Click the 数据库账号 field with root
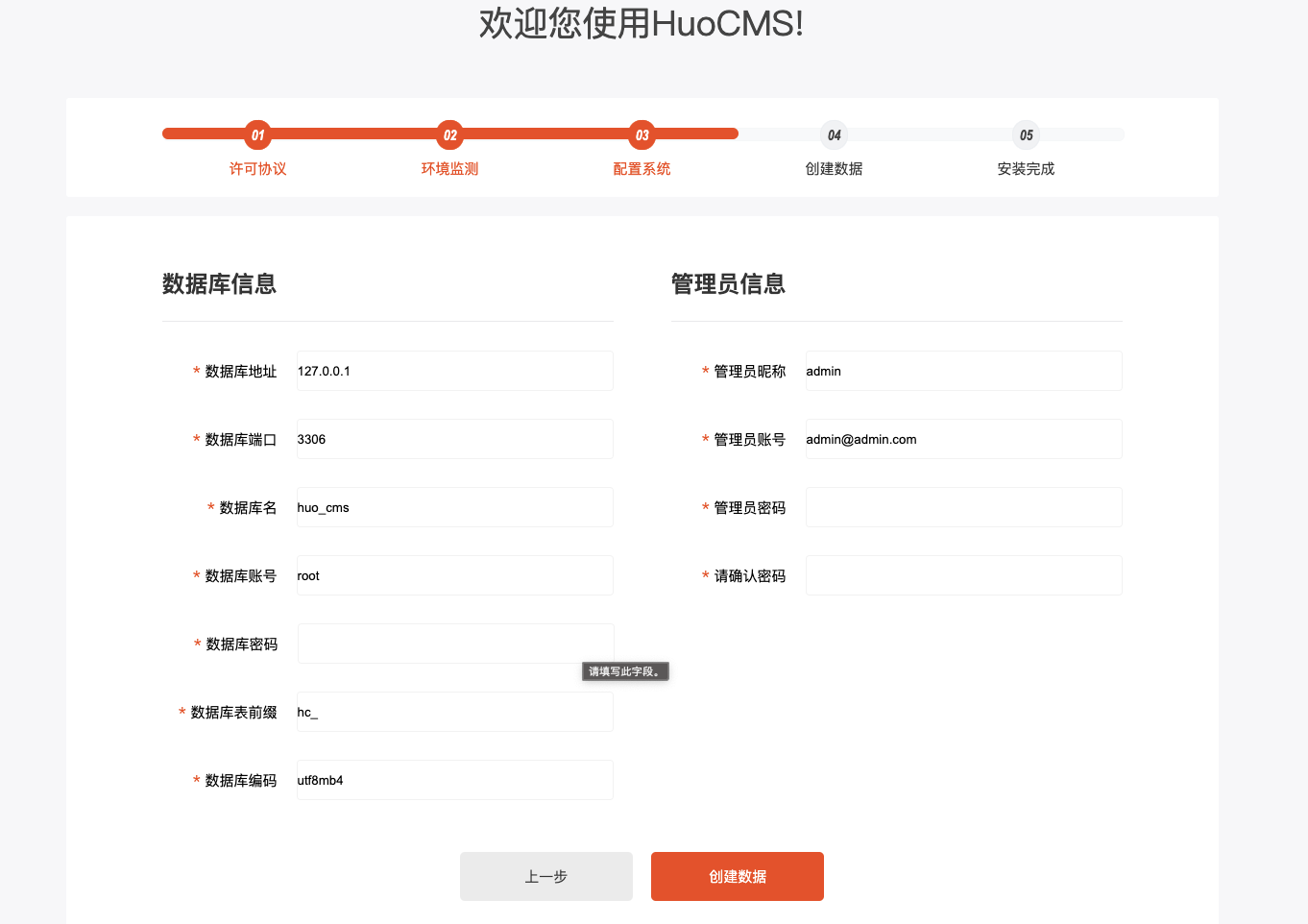The image size is (1308, 924). point(455,575)
